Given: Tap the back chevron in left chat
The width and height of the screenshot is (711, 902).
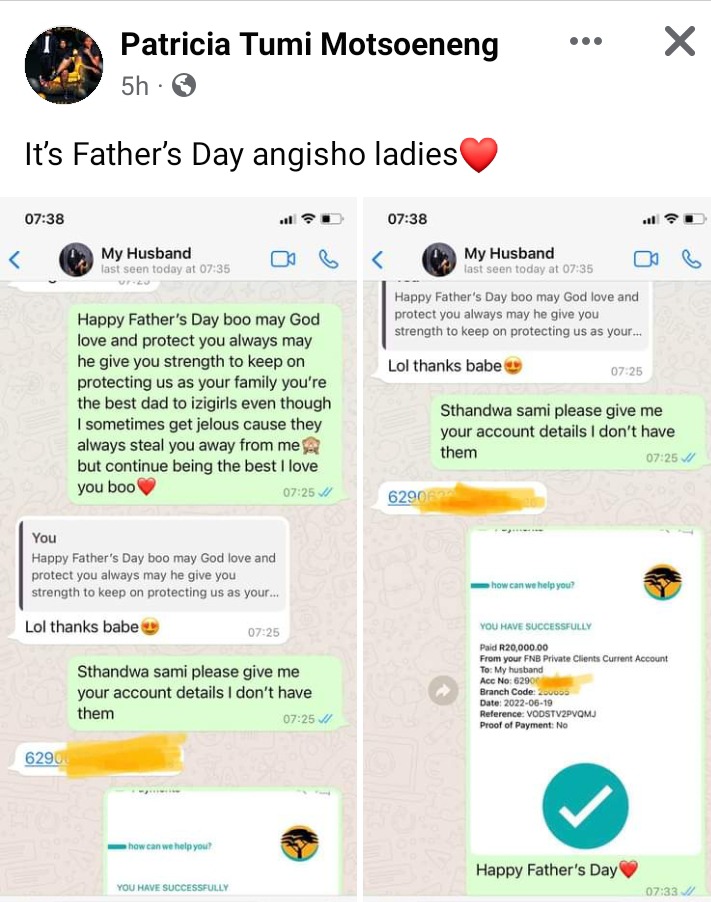Looking at the screenshot, I should [15, 259].
